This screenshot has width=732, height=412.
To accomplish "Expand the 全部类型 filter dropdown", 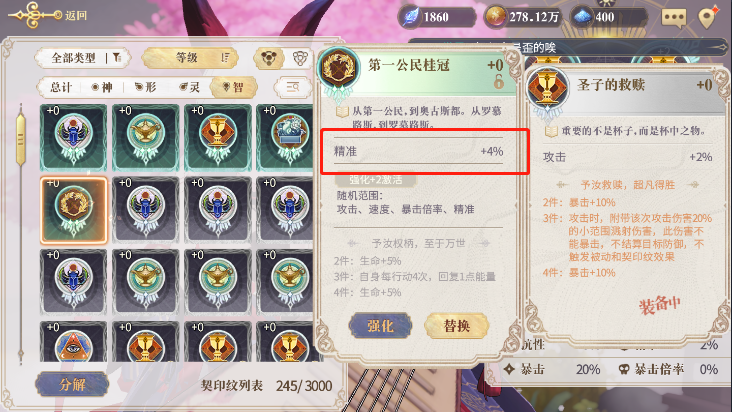I will [83, 58].
